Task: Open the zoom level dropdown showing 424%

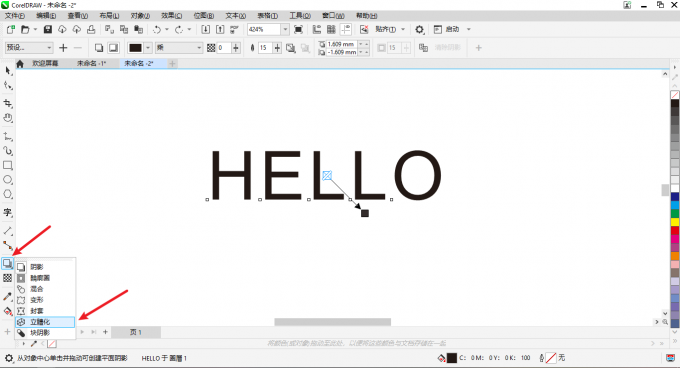Action: click(x=285, y=29)
